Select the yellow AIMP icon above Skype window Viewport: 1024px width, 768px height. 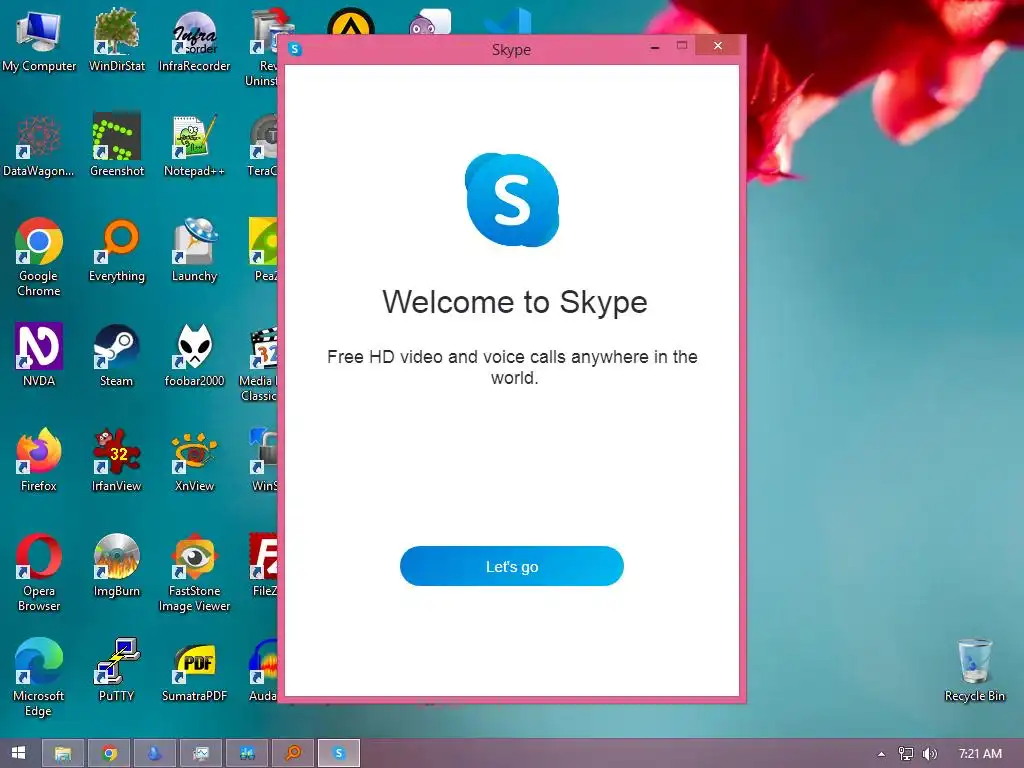[351, 22]
